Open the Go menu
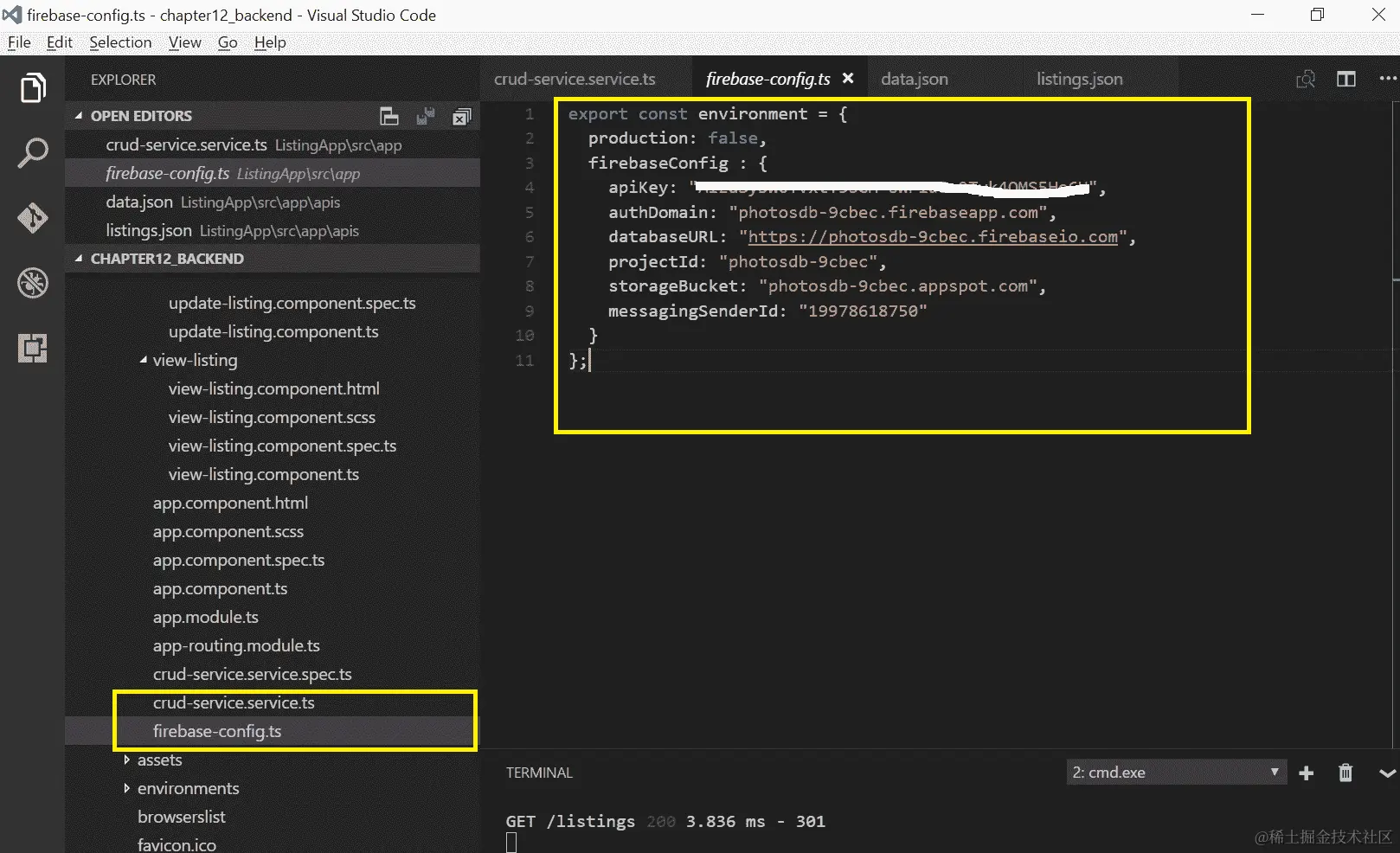Image resolution: width=1400 pixels, height=853 pixels. 228,42
